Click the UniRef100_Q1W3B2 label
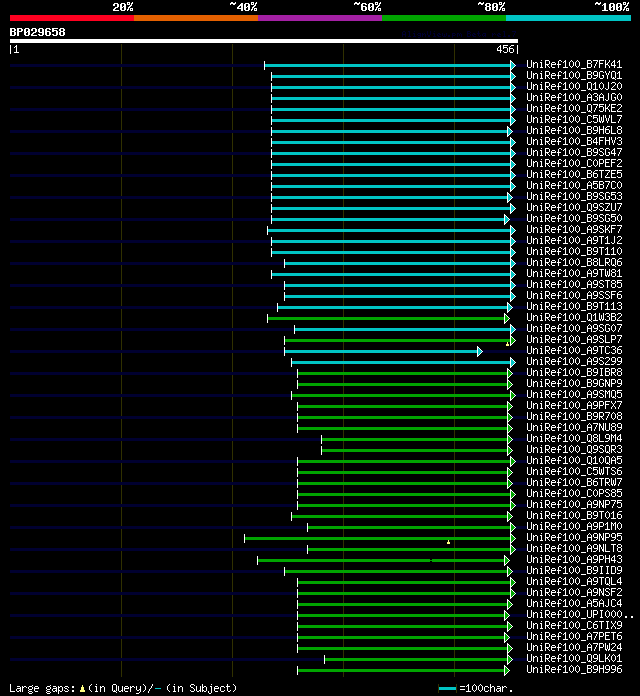640x696 pixels. (574, 317)
